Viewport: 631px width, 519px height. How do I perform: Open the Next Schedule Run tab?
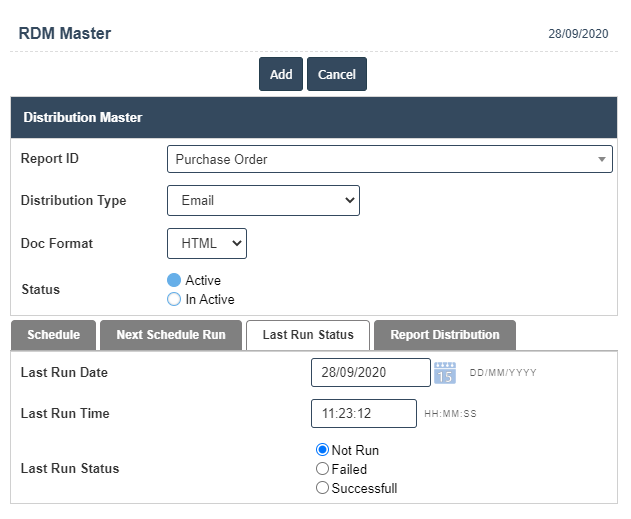(170, 335)
